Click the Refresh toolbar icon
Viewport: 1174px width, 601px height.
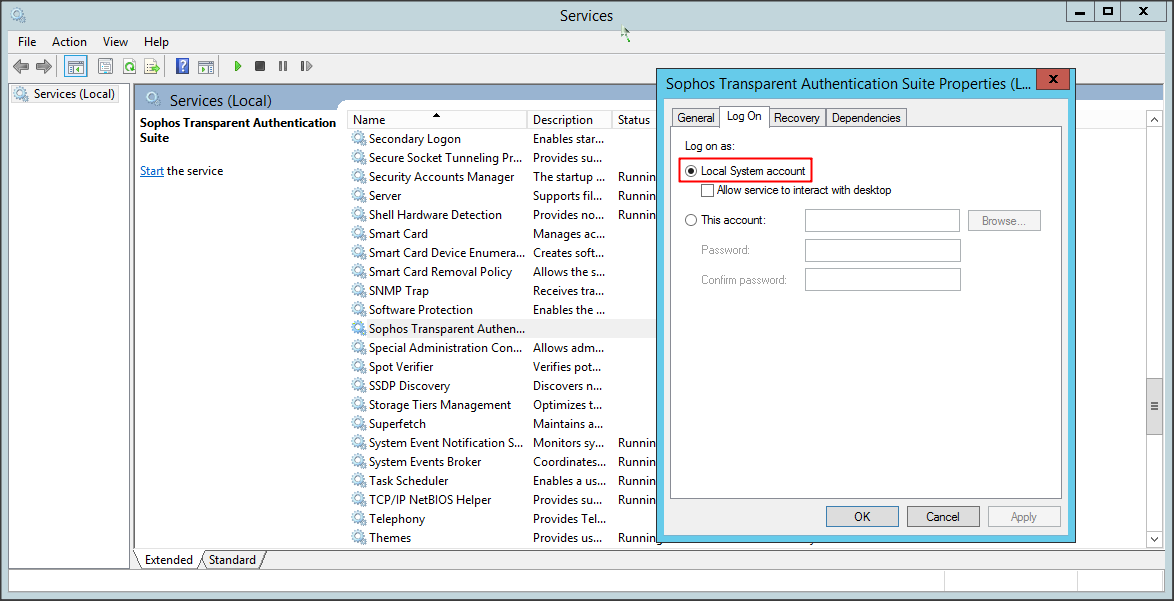tap(129, 66)
